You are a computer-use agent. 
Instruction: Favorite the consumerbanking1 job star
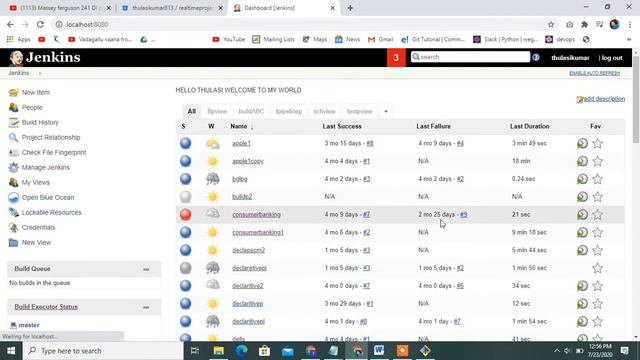coord(598,232)
